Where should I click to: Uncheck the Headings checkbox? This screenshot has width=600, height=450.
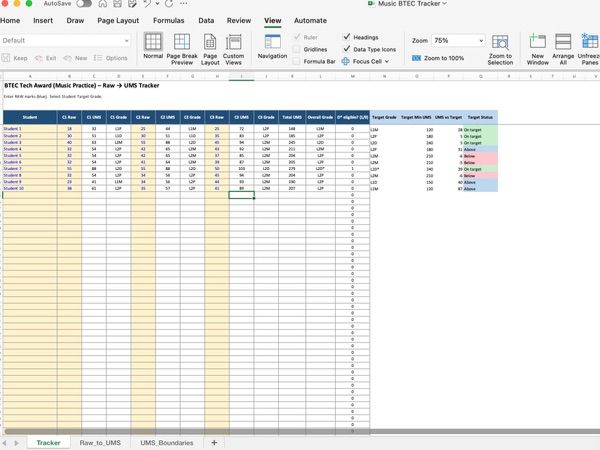pyautogui.click(x=347, y=37)
